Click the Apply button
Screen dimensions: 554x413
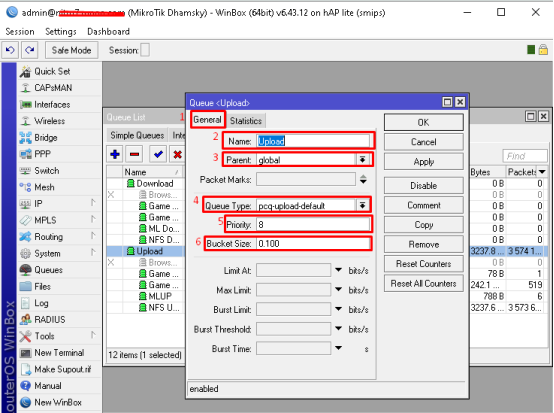424,161
